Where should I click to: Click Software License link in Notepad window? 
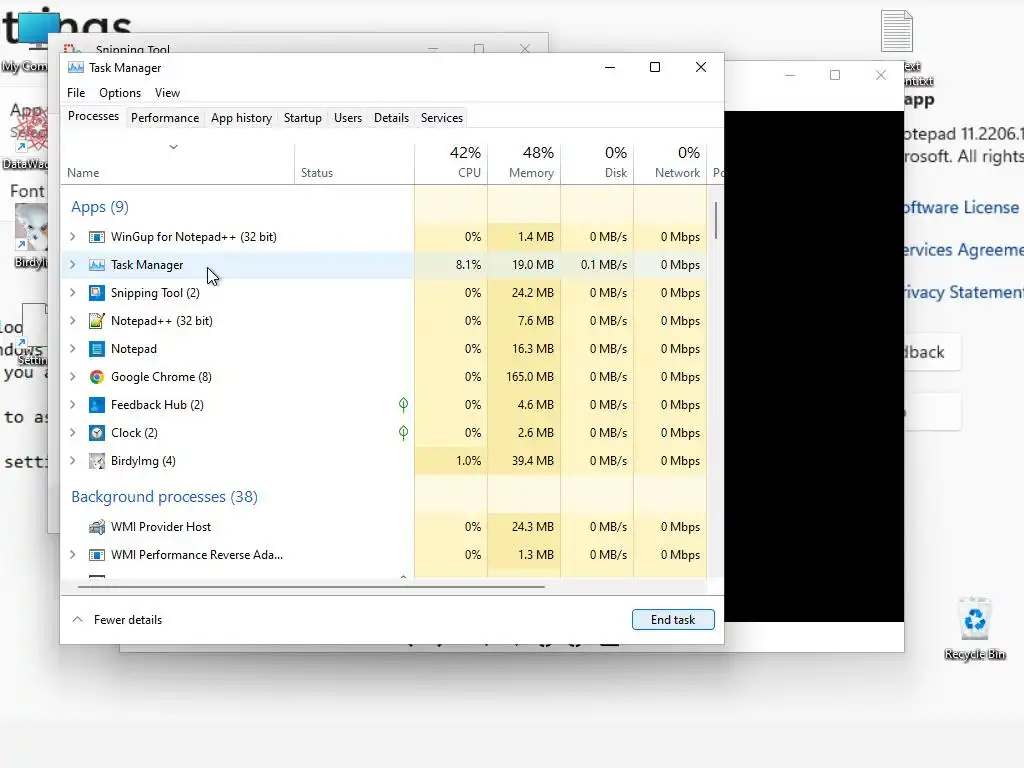click(x=961, y=208)
